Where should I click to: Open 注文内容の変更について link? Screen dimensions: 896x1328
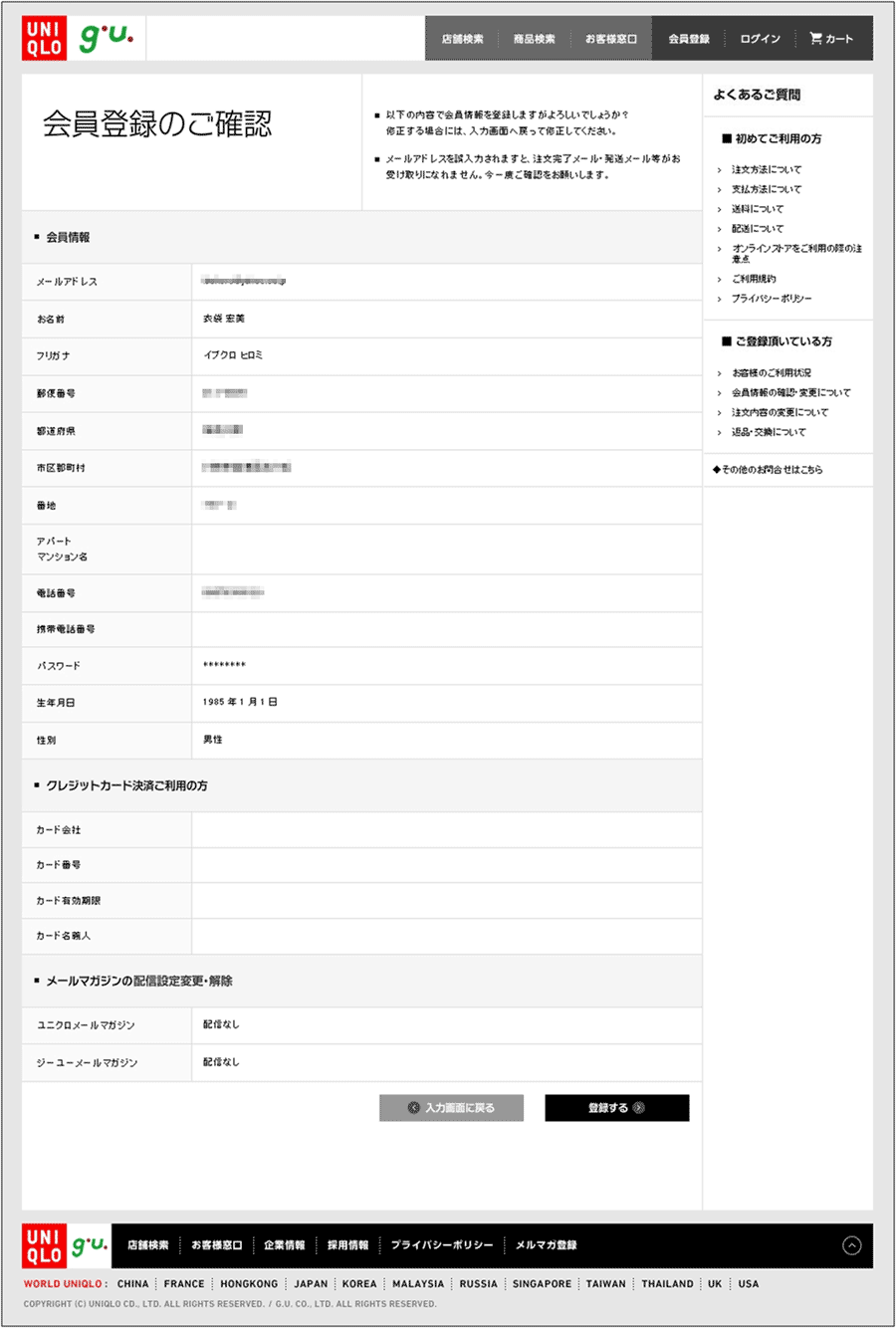pyautogui.click(x=780, y=412)
